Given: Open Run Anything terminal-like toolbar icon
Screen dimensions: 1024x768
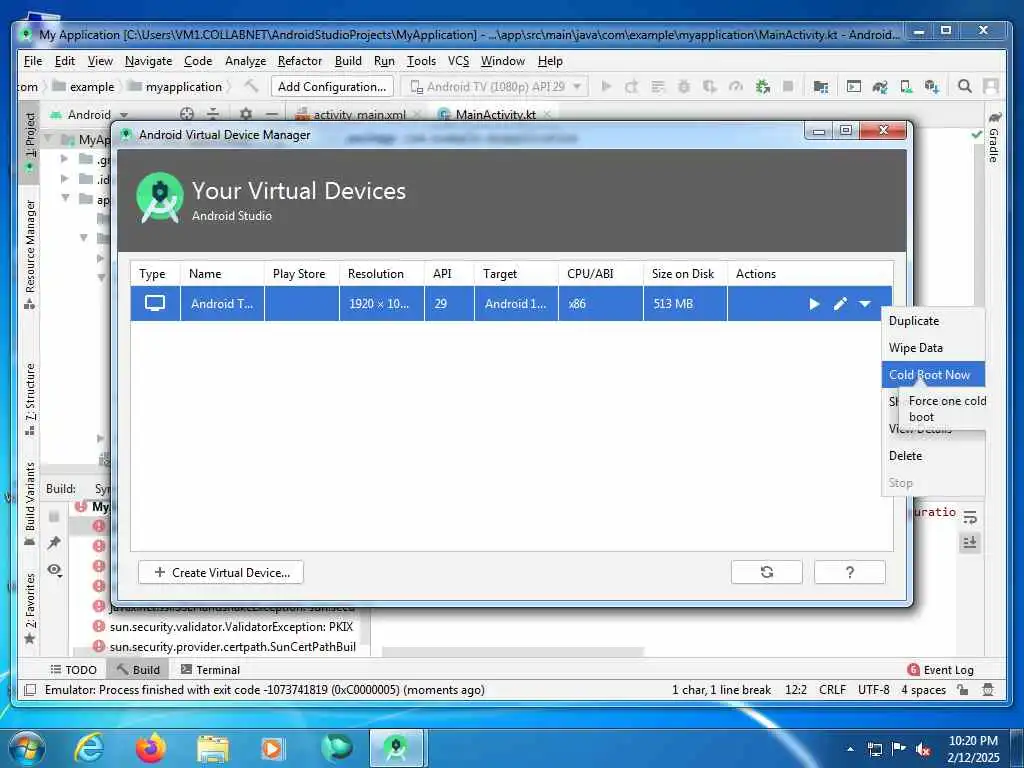Looking at the screenshot, I should pyautogui.click(x=854, y=86).
